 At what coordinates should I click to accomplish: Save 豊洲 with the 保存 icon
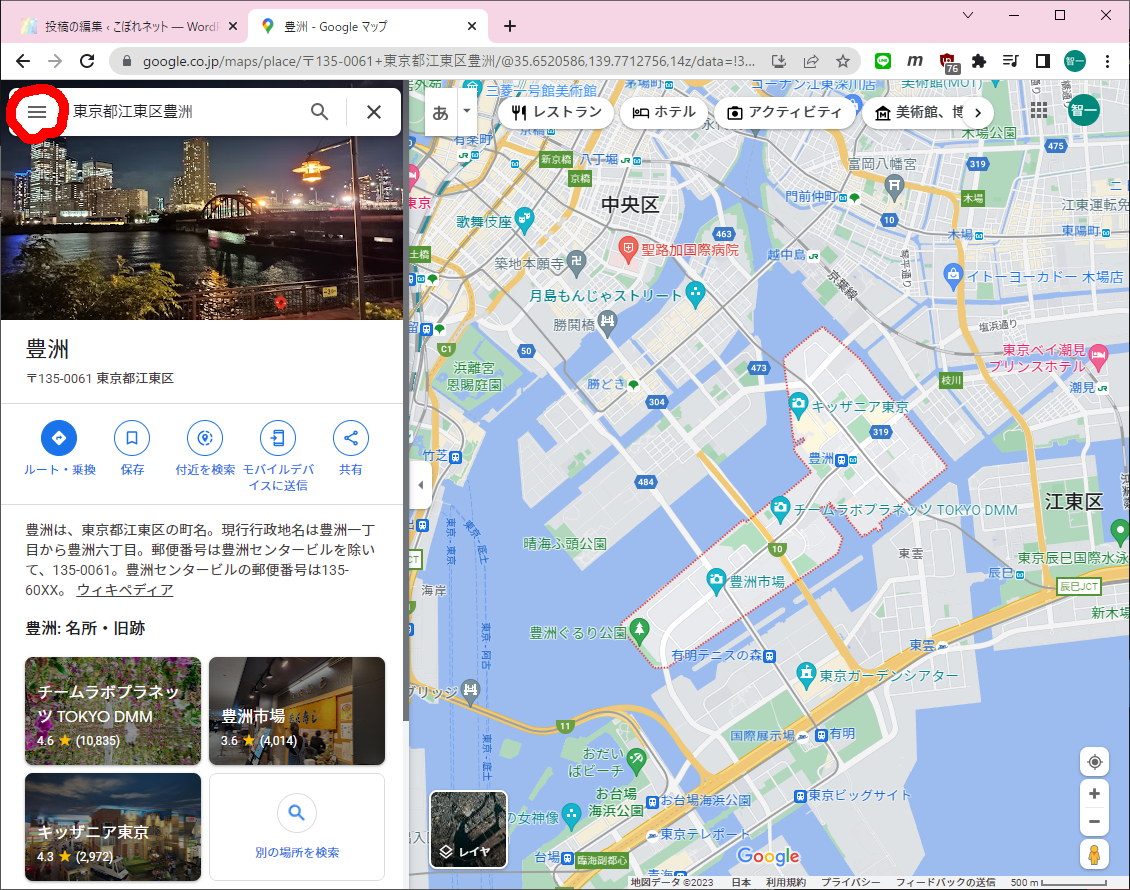click(132, 438)
